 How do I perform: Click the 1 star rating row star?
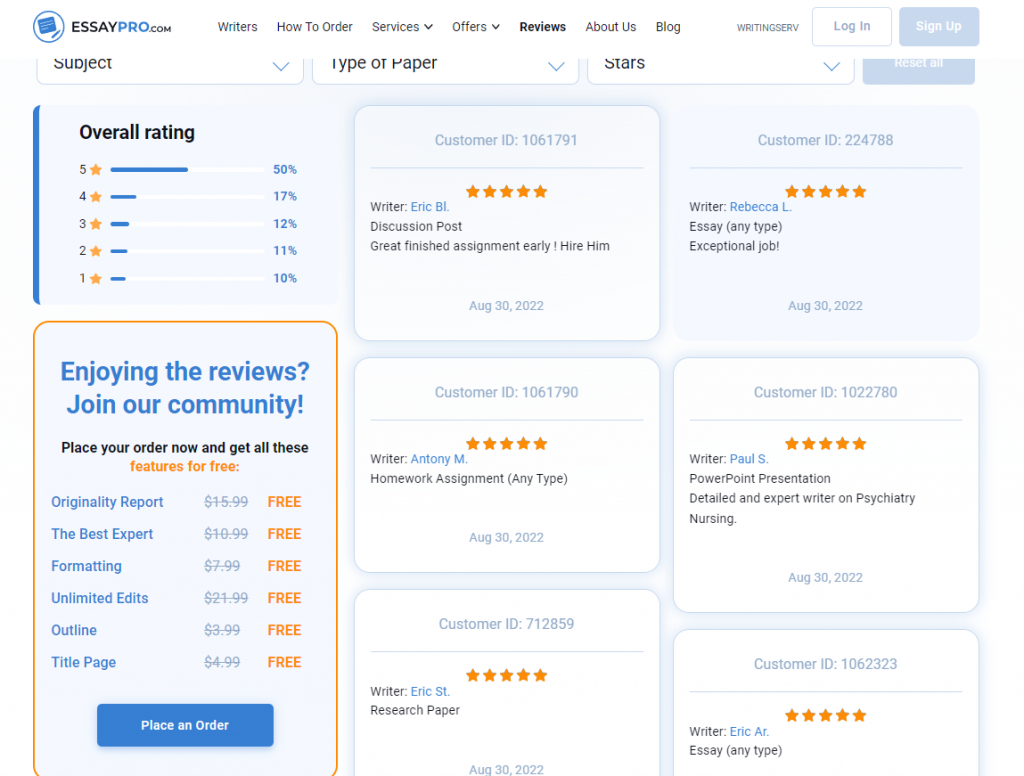[x=96, y=278]
